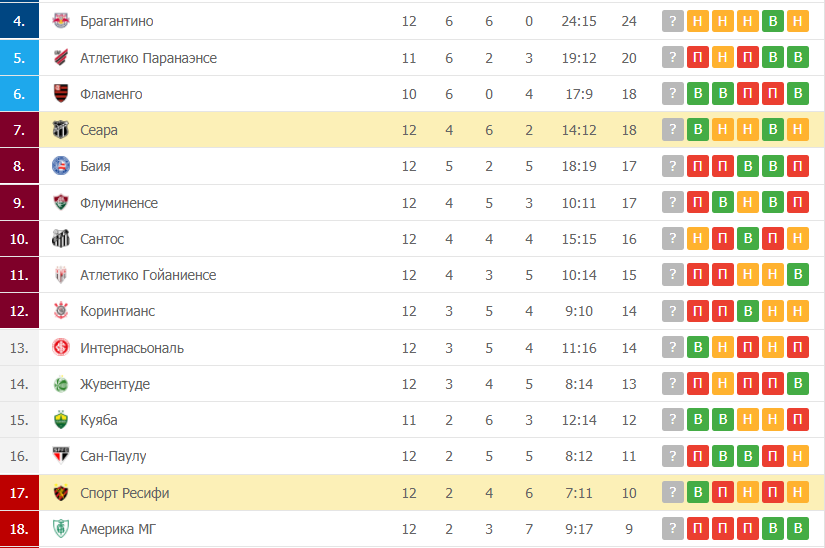Click the Брагантино team crest icon
Viewport: 825px width, 548px height.
click(61, 21)
